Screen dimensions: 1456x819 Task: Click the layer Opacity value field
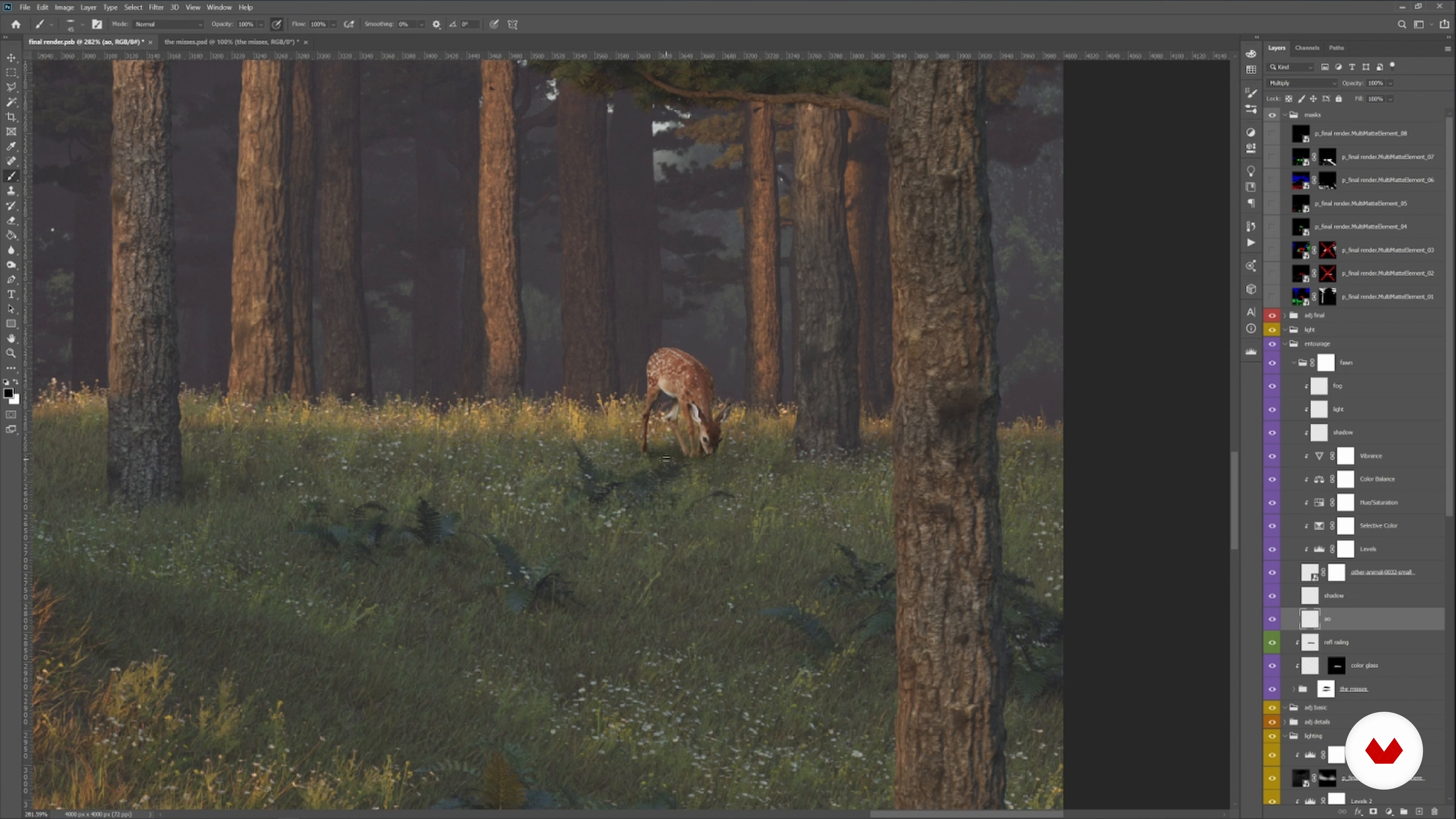[x=1375, y=83]
